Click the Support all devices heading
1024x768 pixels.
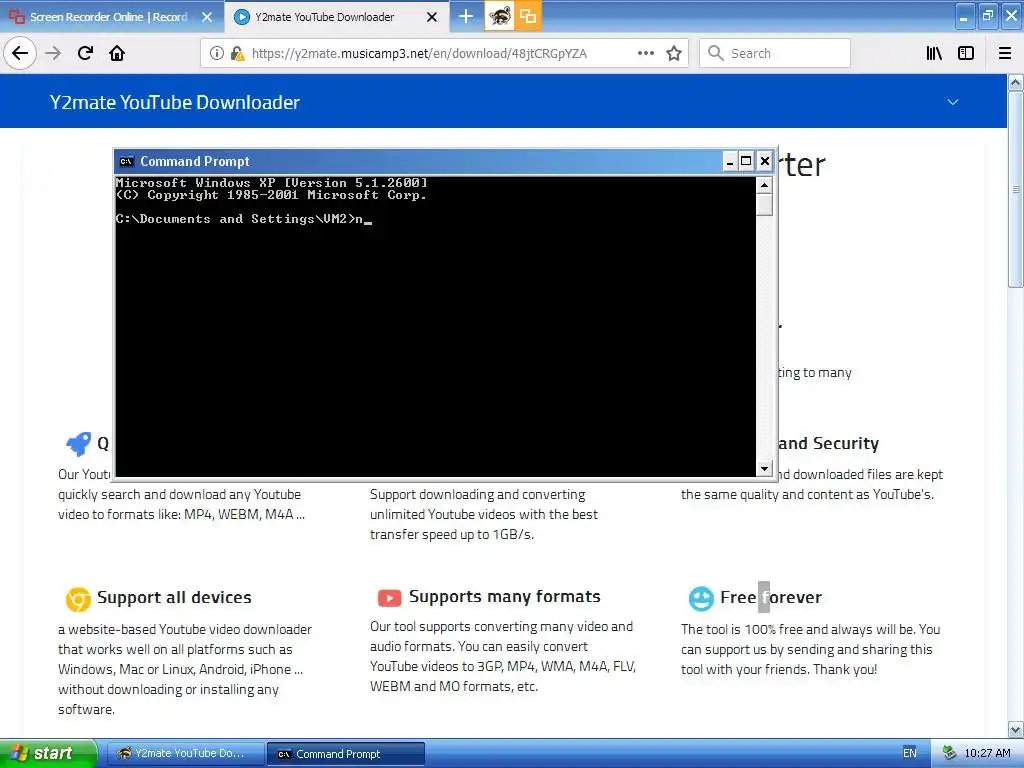tap(174, 597)
